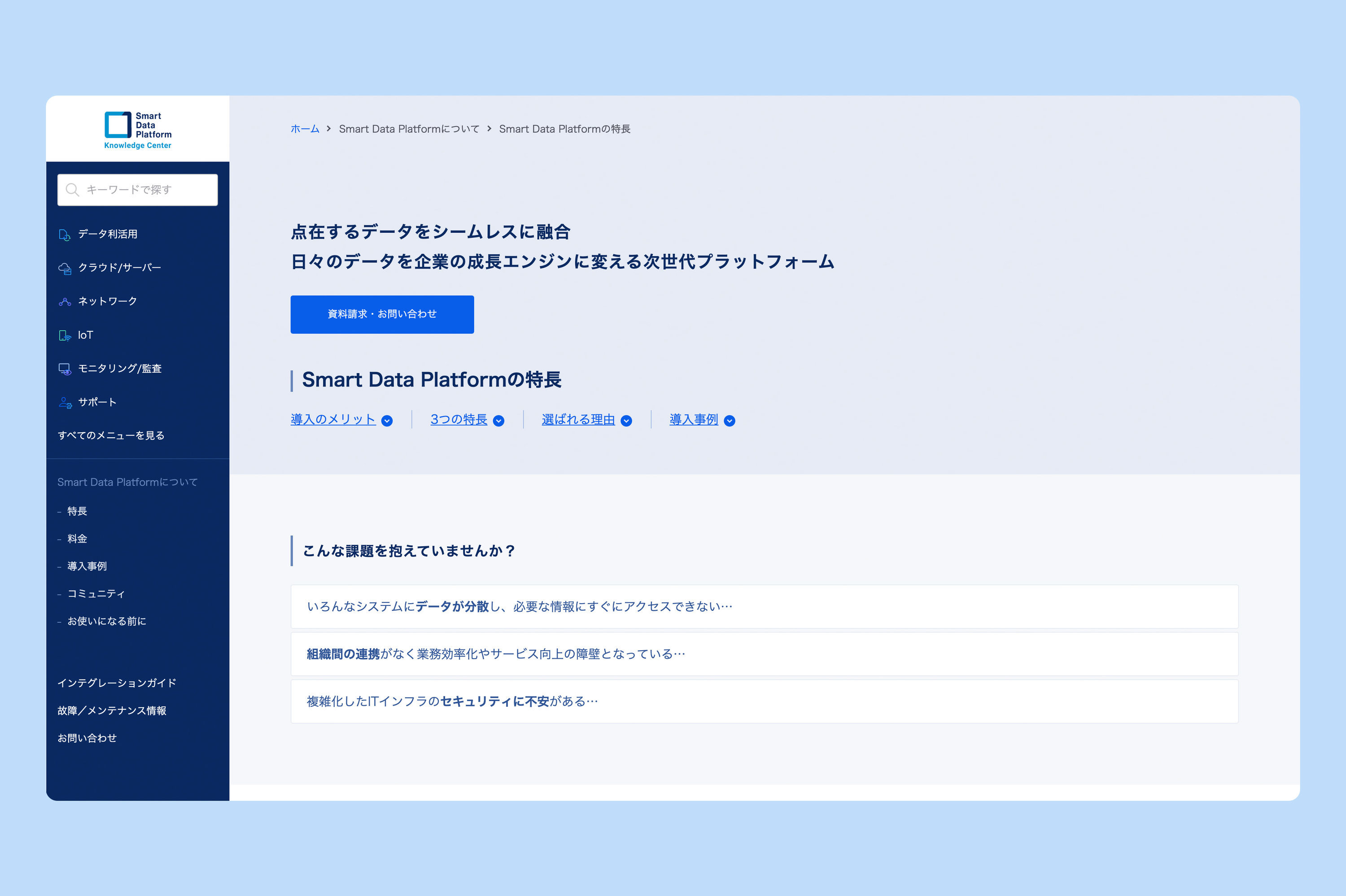Click the Smart Data Platformの特長 breadcrumb text
The height and width of the screenshot is (896, 1346).
pyautogui.click(x=565, y=129)
